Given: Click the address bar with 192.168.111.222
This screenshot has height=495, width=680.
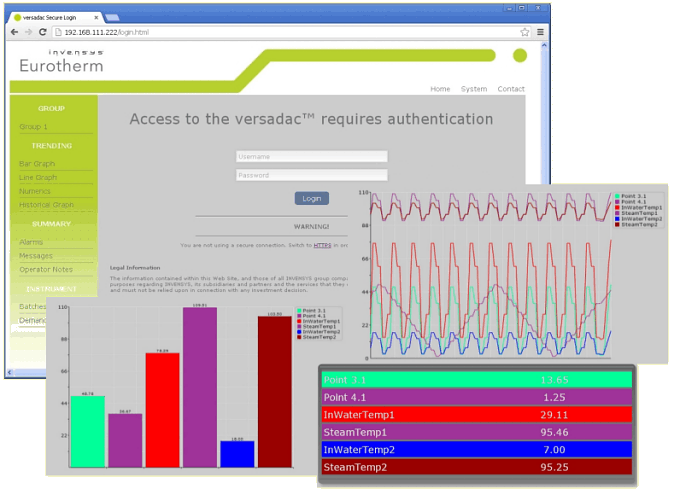Looking at the screenshot, I should 286,32.
